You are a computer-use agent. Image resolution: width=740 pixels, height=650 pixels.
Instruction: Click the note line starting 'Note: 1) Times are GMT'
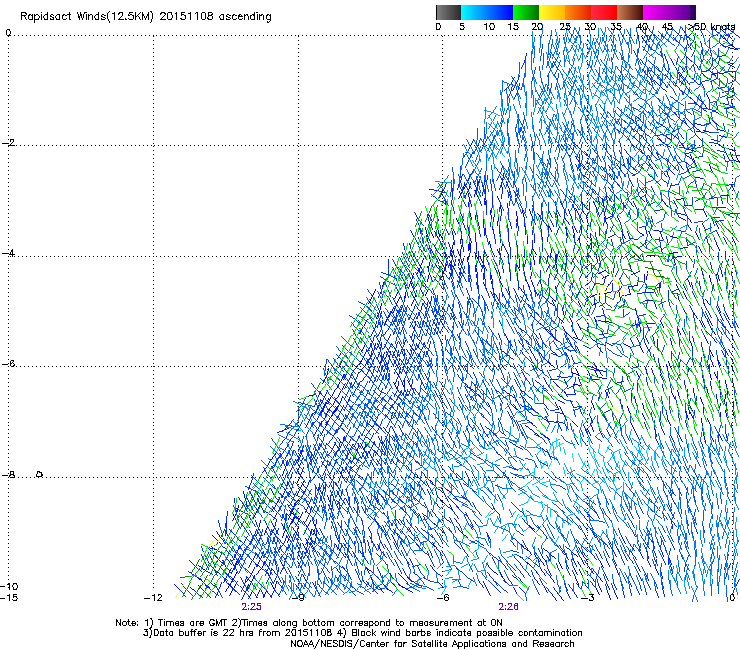[309, 623]
